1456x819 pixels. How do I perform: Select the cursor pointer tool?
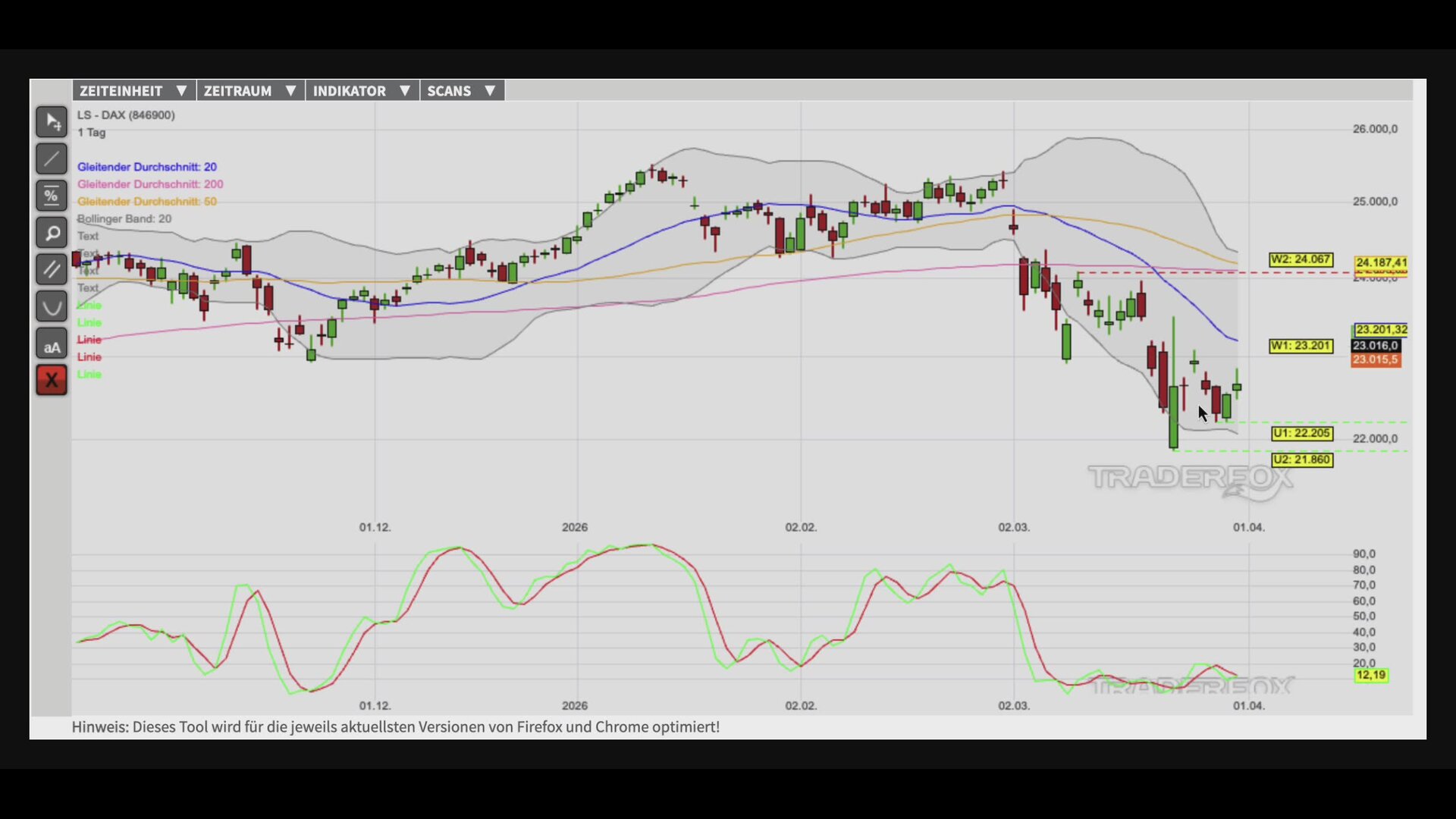click(52, 122)
